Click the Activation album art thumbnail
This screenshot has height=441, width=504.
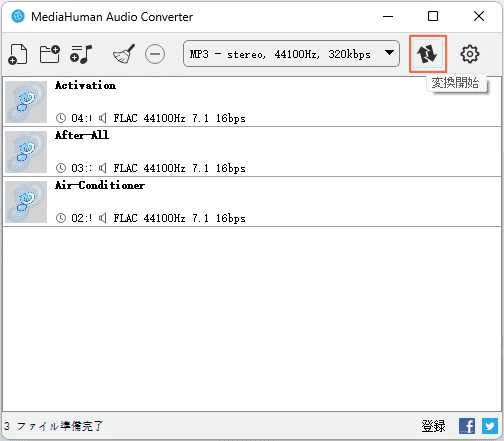[x=26, y=102]
